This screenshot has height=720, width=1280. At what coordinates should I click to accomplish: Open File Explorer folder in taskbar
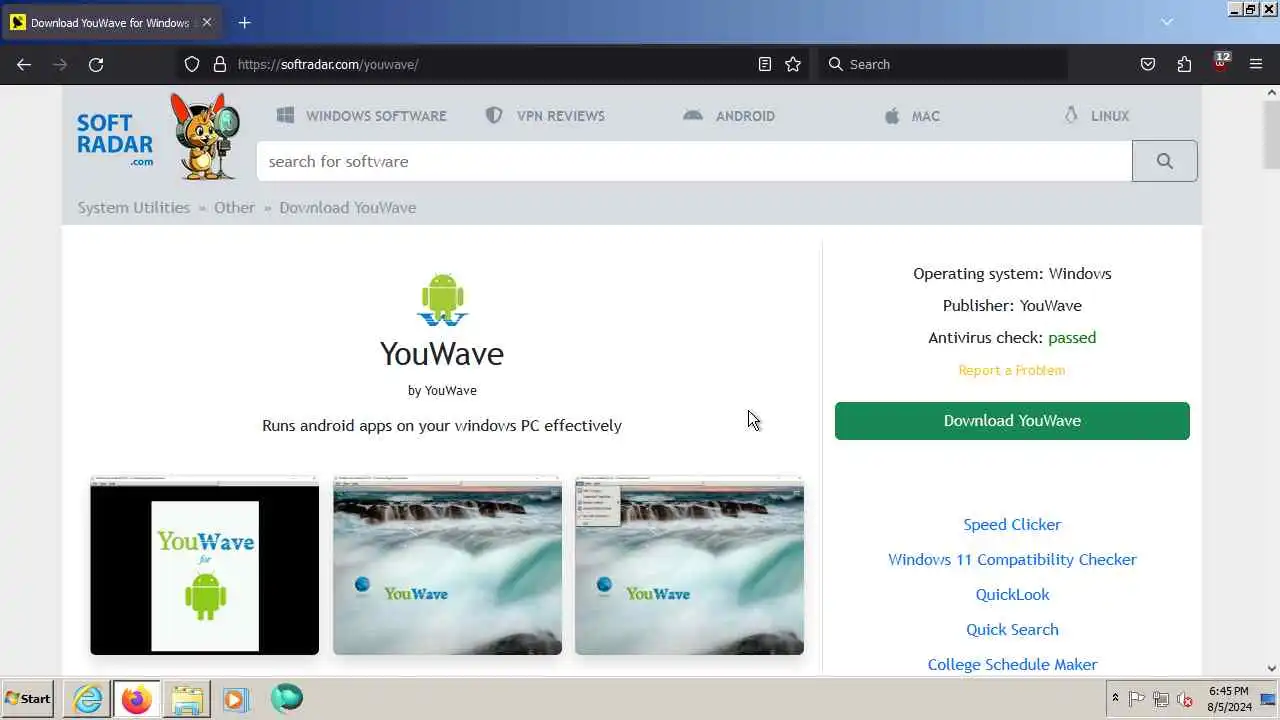pyautogui.click(x=187, y=699)
